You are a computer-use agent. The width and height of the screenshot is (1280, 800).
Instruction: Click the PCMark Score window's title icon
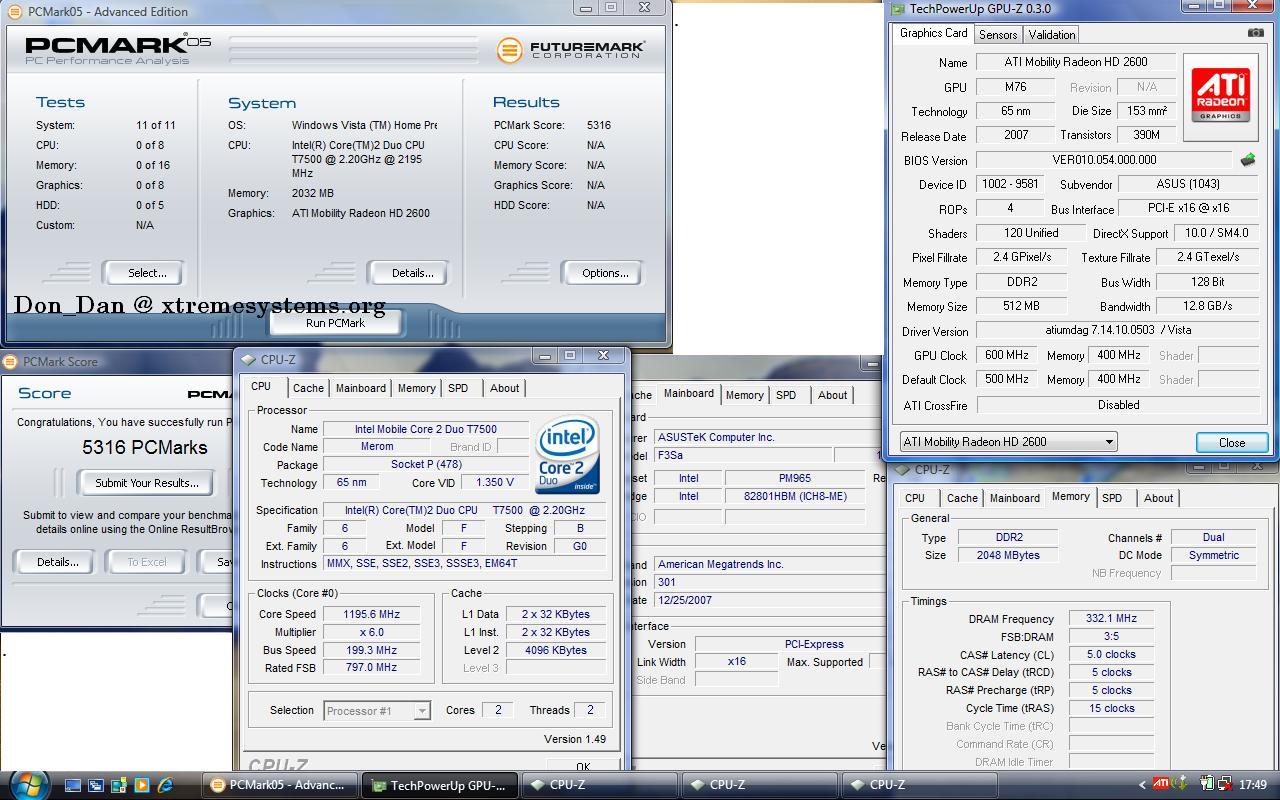[10, 362]
